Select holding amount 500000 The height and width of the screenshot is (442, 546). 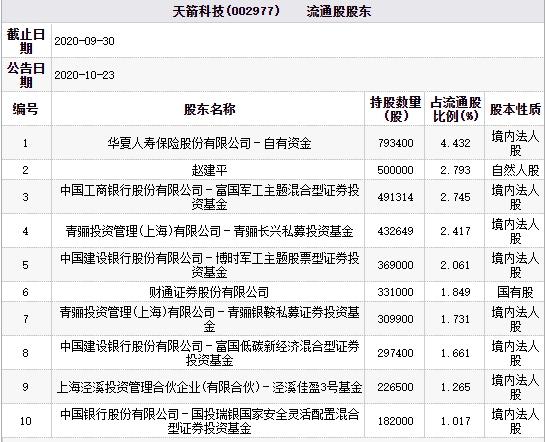click(395, 170)
